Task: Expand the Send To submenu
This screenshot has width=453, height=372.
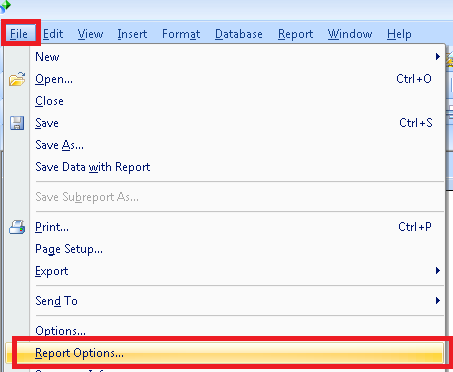Action: (225, 301)
